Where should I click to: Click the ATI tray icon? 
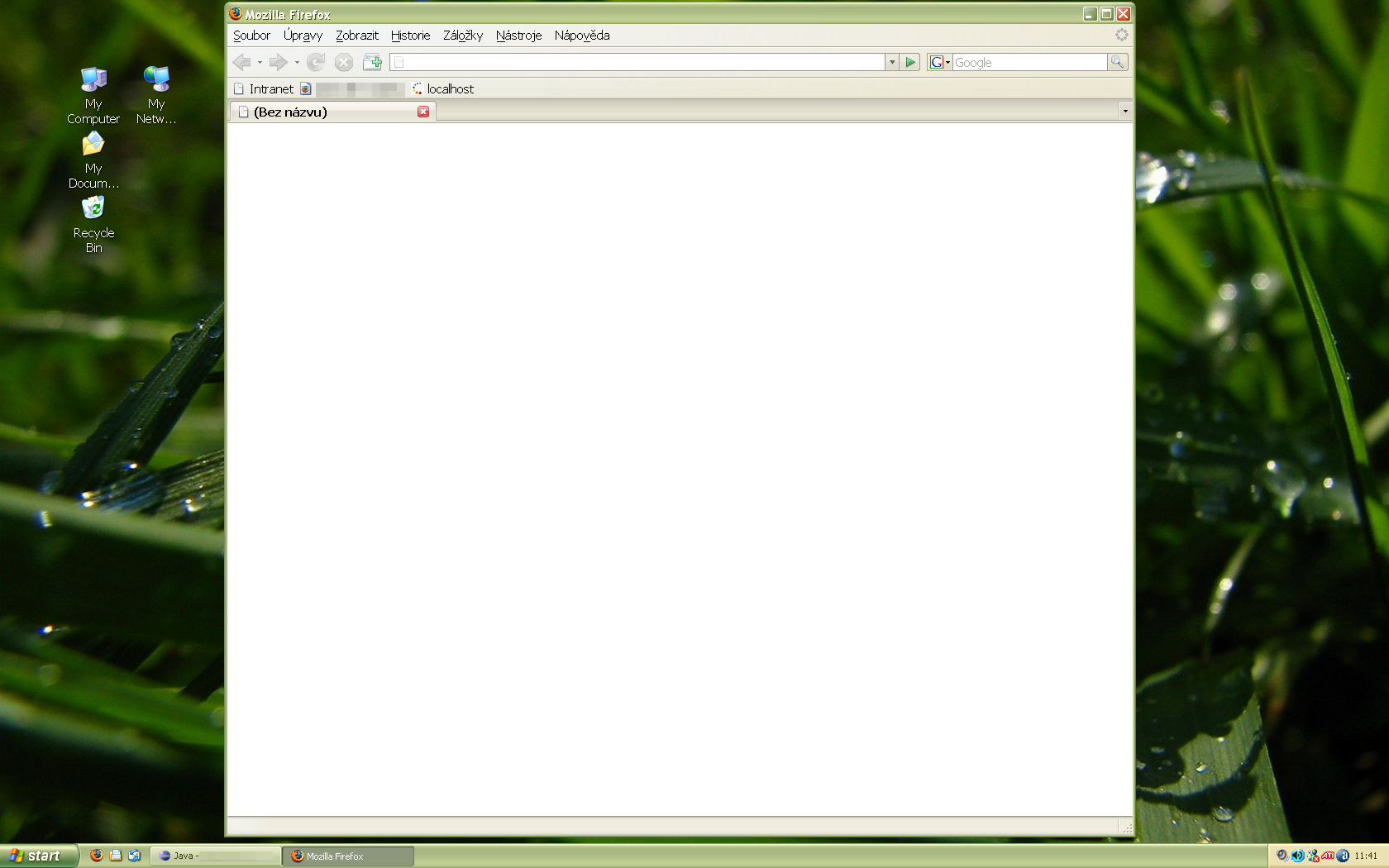pyautogui.click(x=1328, y=856)
